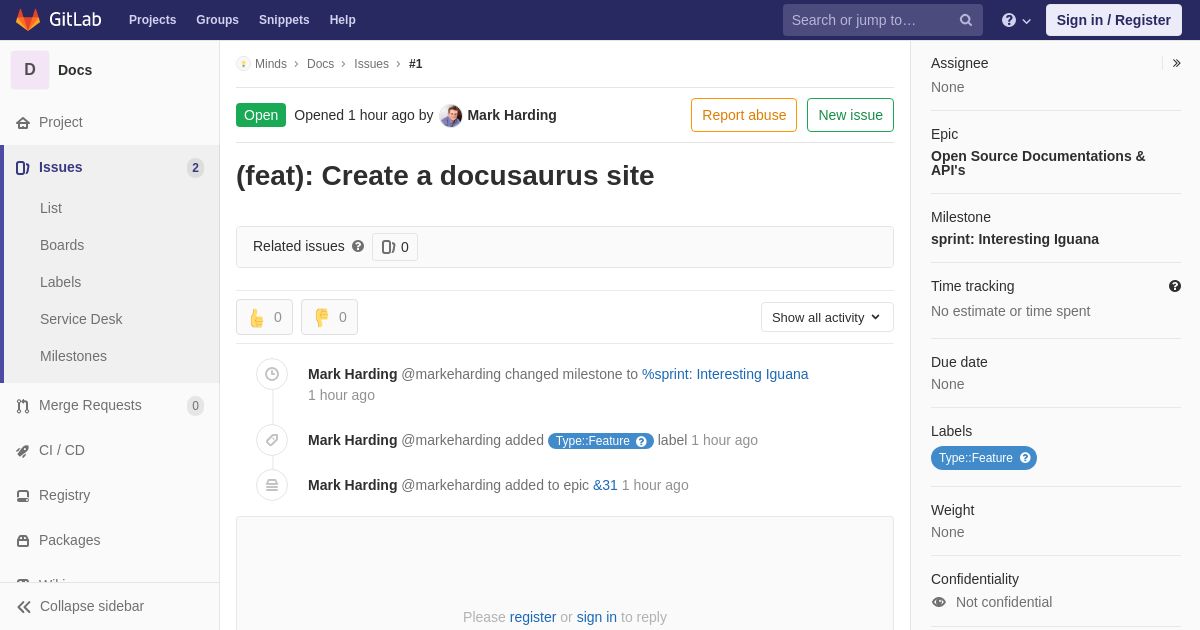Open the Show all activity dropdown
The height and width of the screenshot is (630, 1200).
pyautogui.click(x=827, y=317)
